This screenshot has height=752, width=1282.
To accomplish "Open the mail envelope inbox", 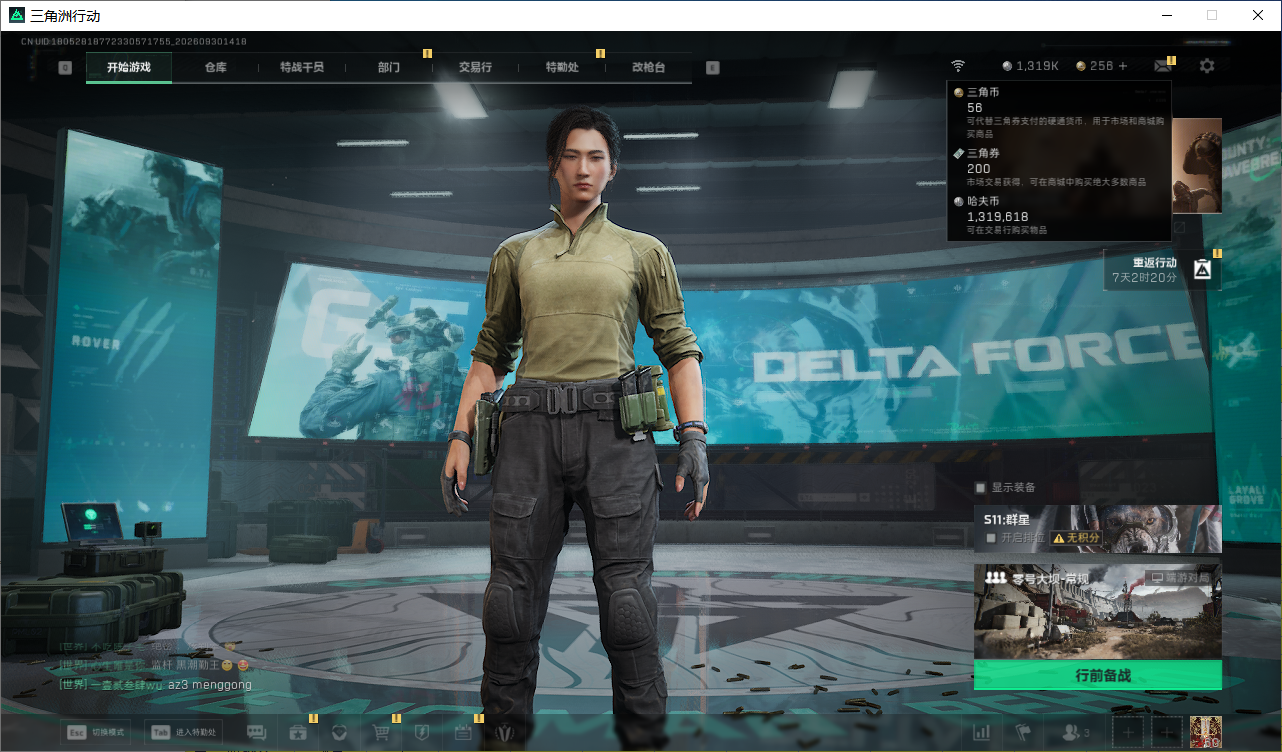I will 1162,66.
